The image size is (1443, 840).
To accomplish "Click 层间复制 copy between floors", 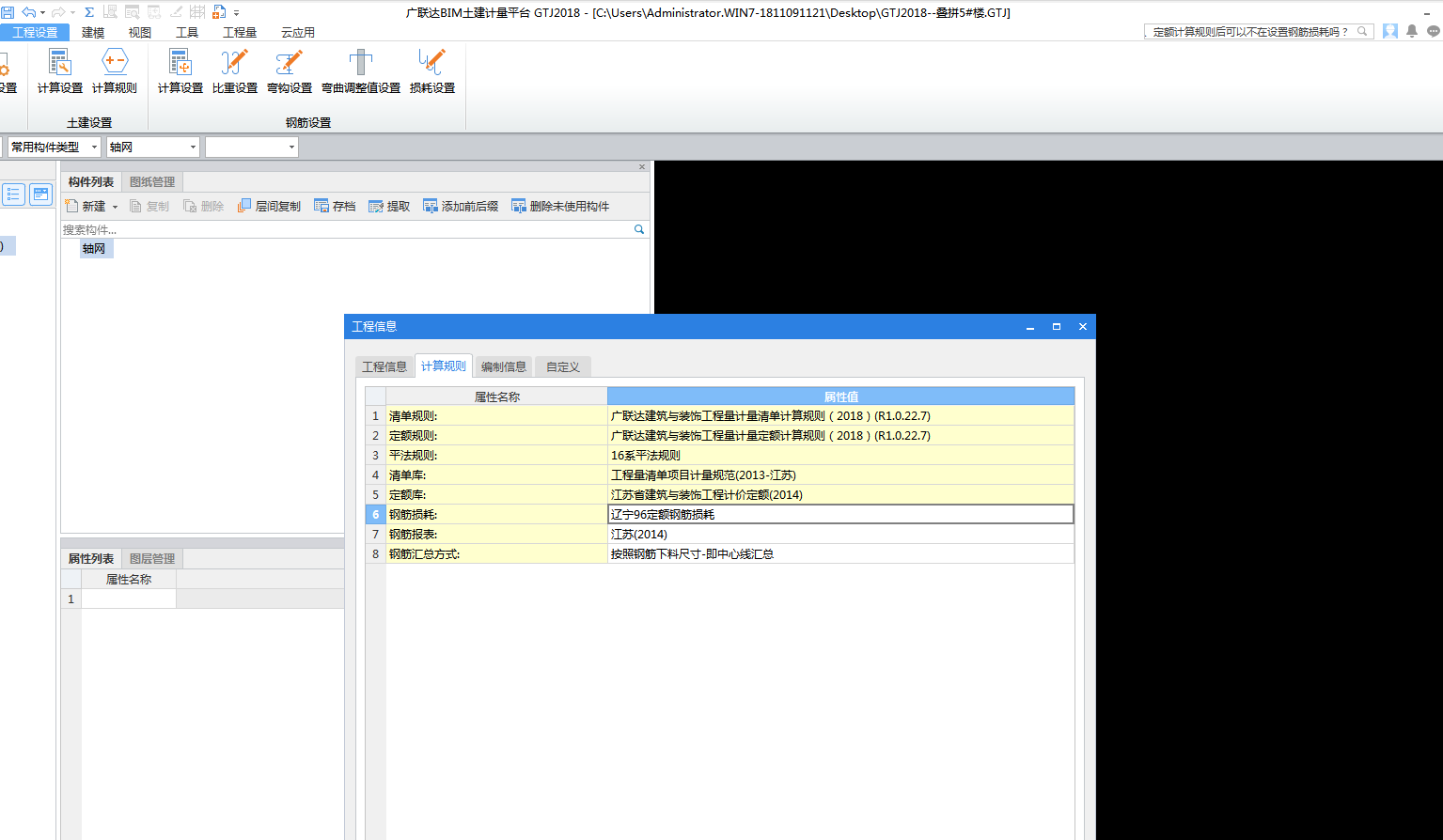I will coord(269,206).
